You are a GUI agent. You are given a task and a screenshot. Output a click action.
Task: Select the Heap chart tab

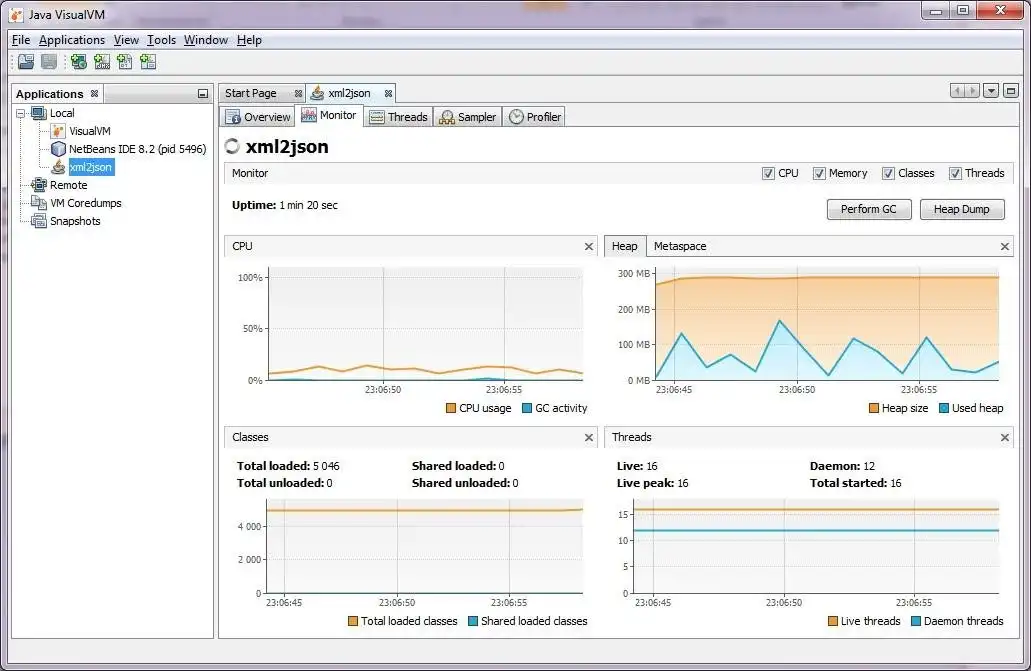625,247
